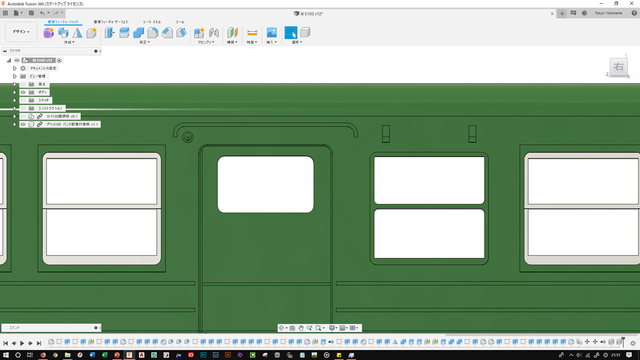Switch to the サーフェス tab
640x360 pixels.
coord(111,22)
